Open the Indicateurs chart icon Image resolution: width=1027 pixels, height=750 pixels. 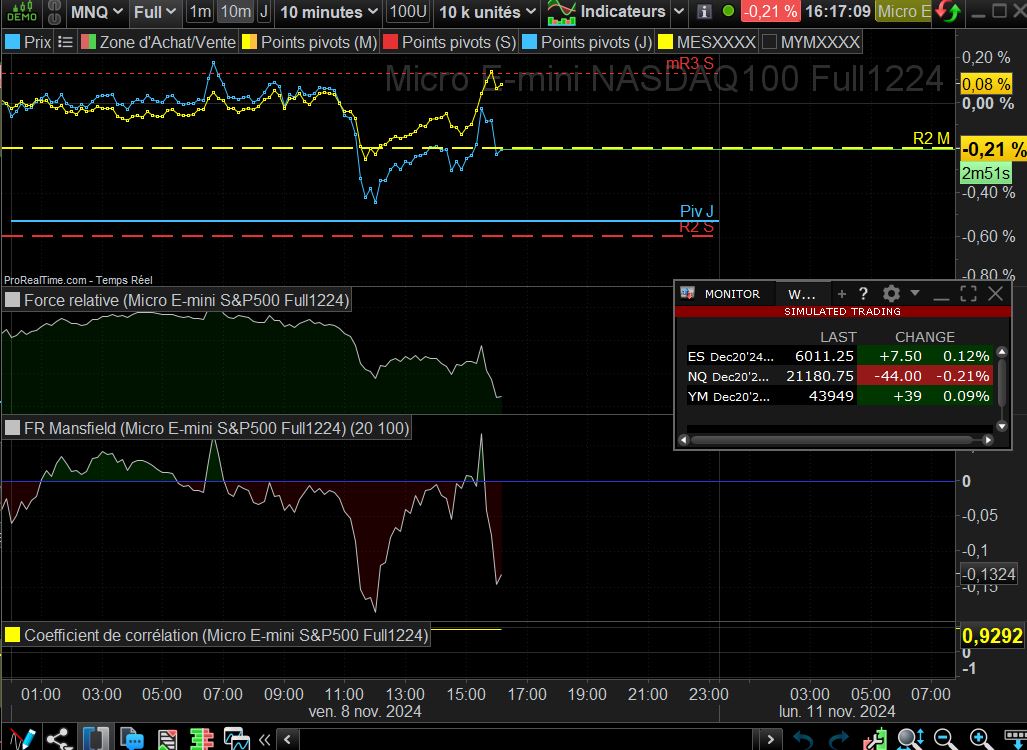point(561,12)
